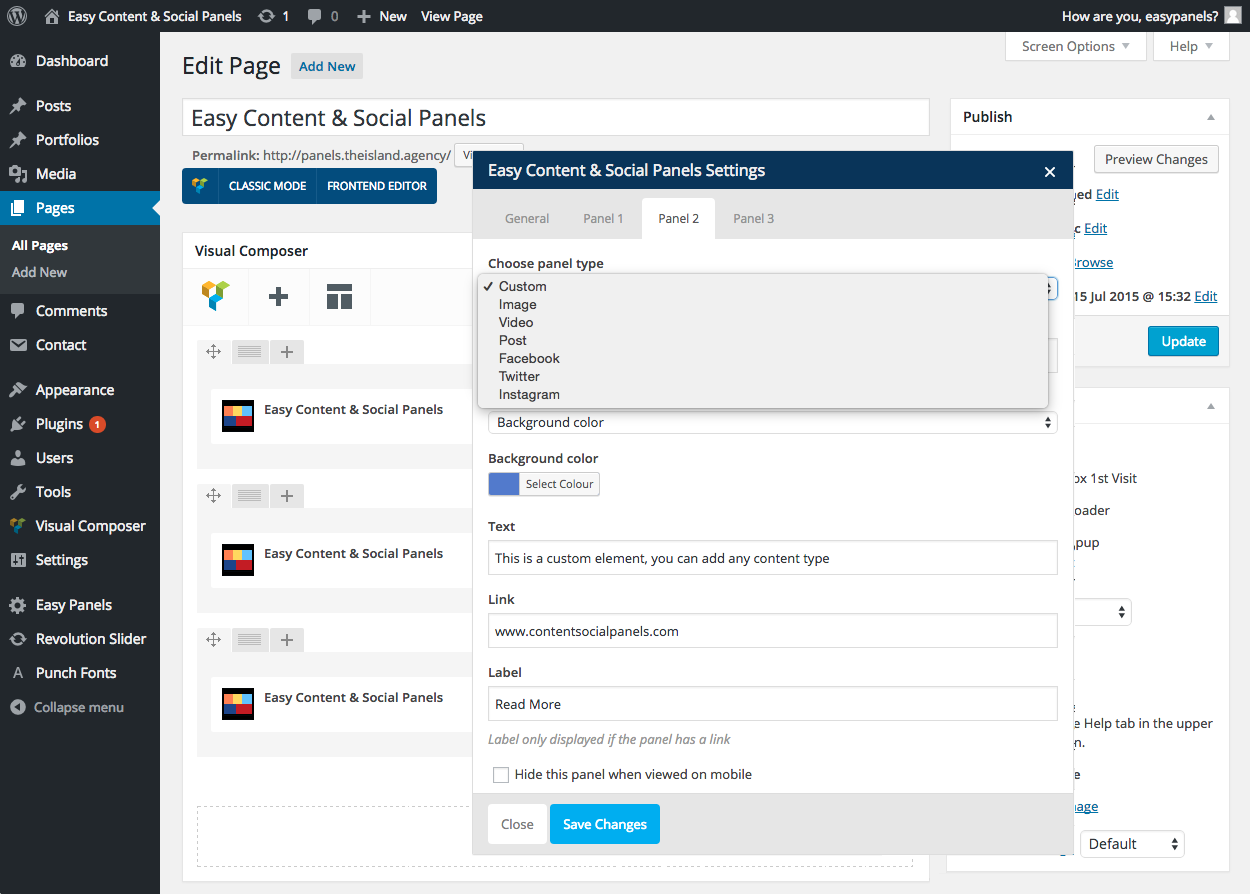Click the blue background color swatch
1250x894 pixels.
click(504, 484)
